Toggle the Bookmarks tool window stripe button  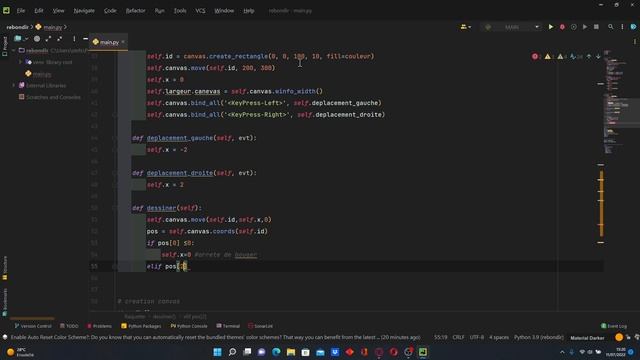[4, 302]
